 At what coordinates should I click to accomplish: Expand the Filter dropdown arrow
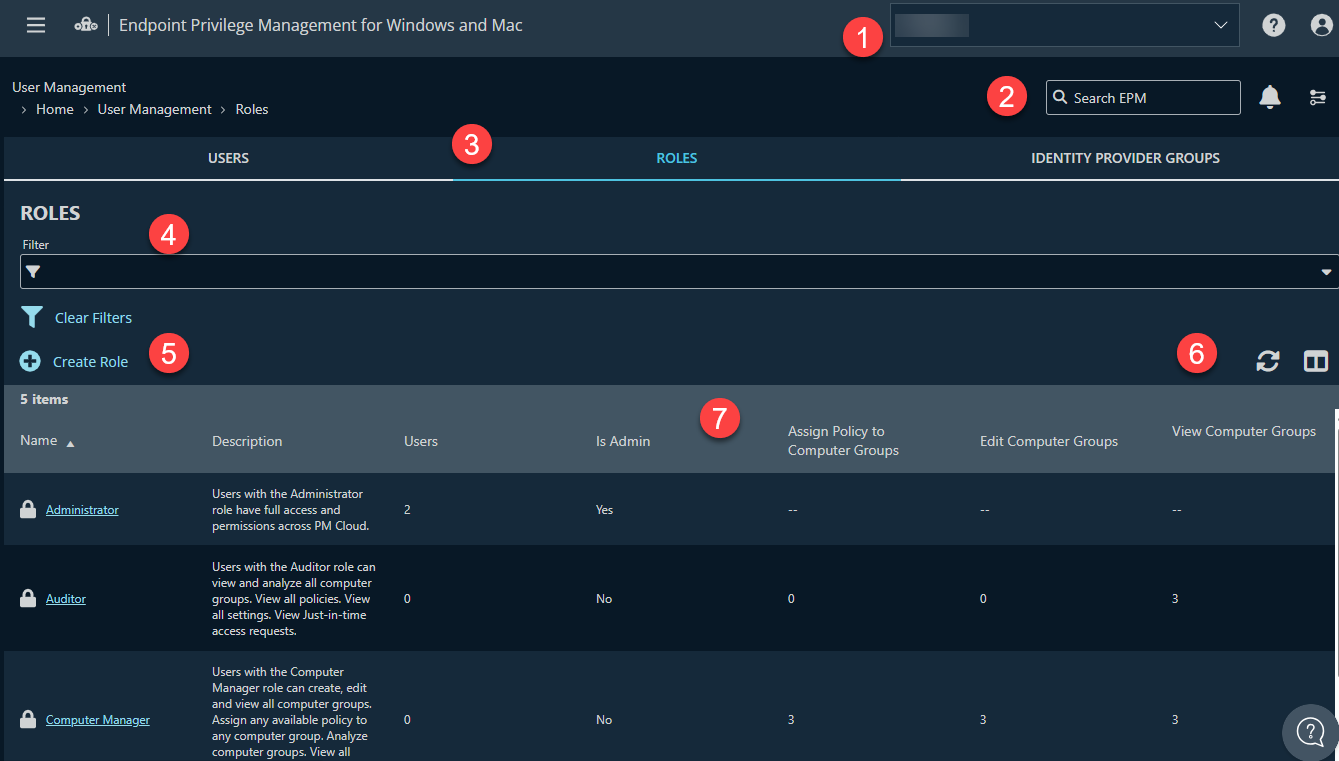pyautogui.click(x=1326, y=271)
